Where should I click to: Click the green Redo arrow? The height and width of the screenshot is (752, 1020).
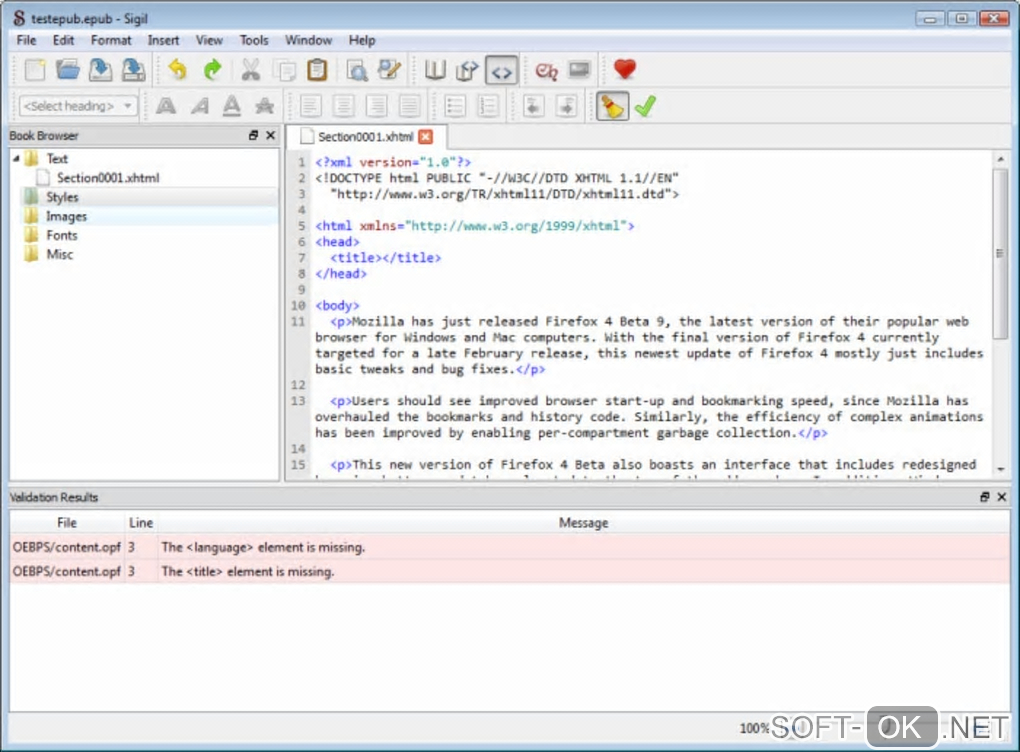(x=212, y=70)
